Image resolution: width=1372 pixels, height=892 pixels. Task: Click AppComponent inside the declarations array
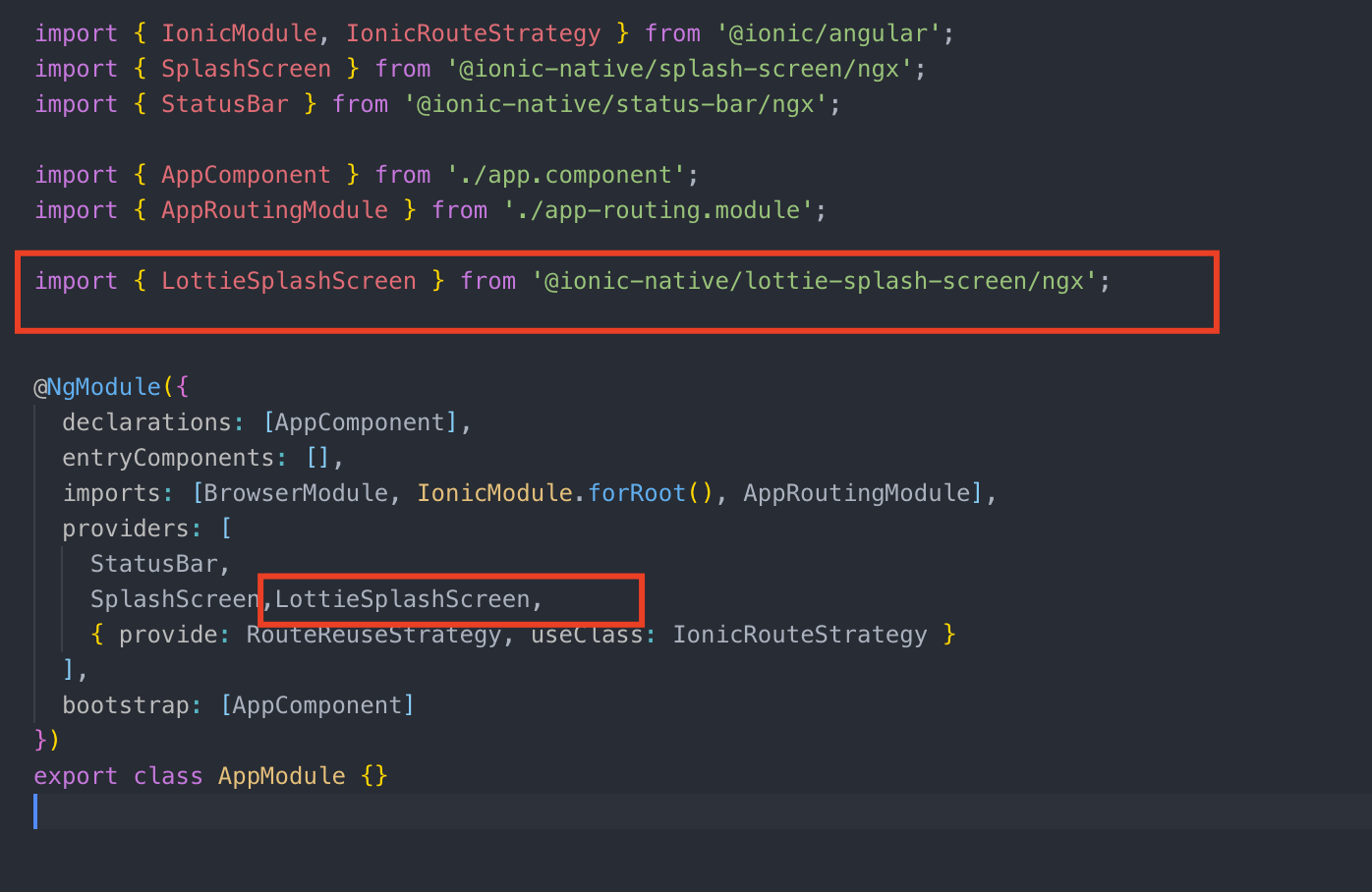361,422
